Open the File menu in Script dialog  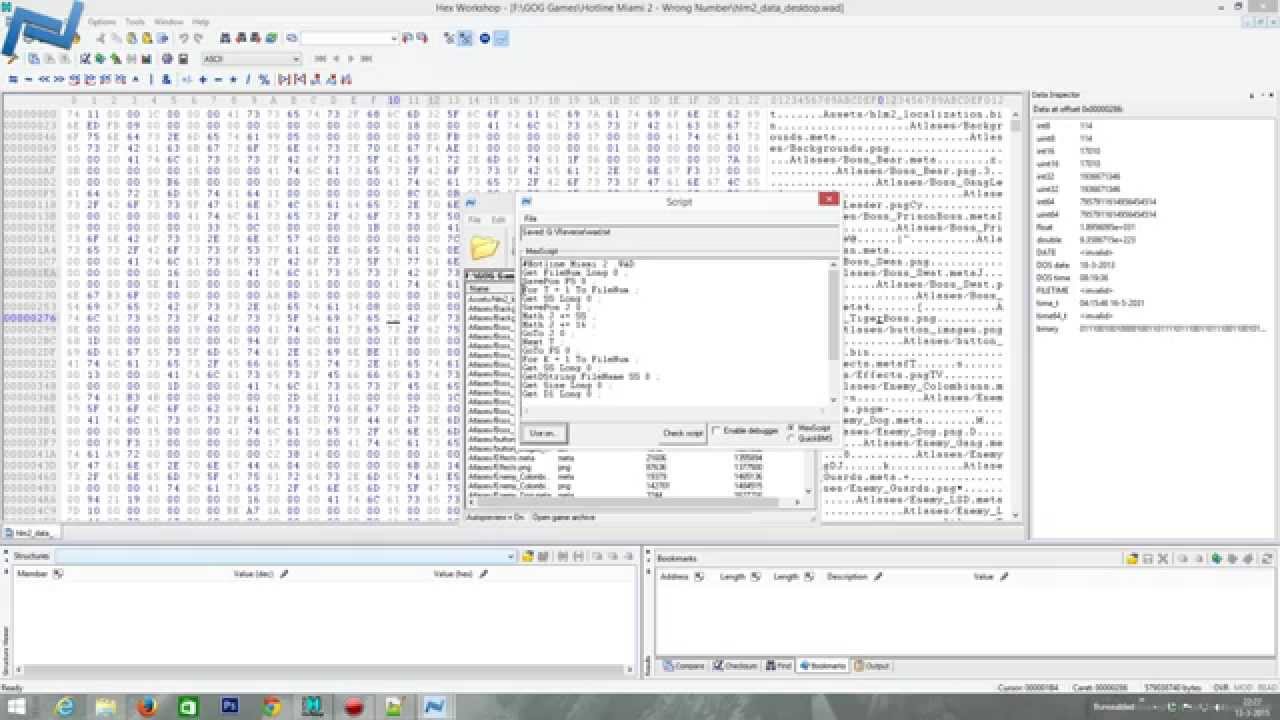tap(531, 218)
